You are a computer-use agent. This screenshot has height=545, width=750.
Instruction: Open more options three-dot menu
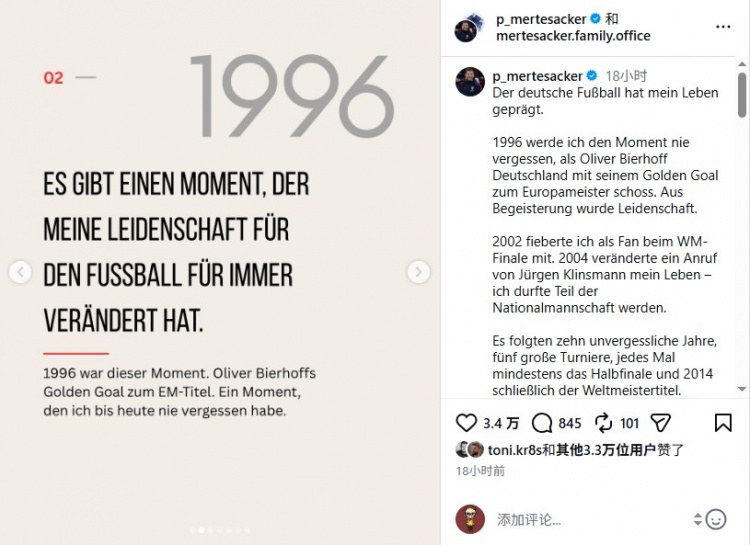coord(723,27)
